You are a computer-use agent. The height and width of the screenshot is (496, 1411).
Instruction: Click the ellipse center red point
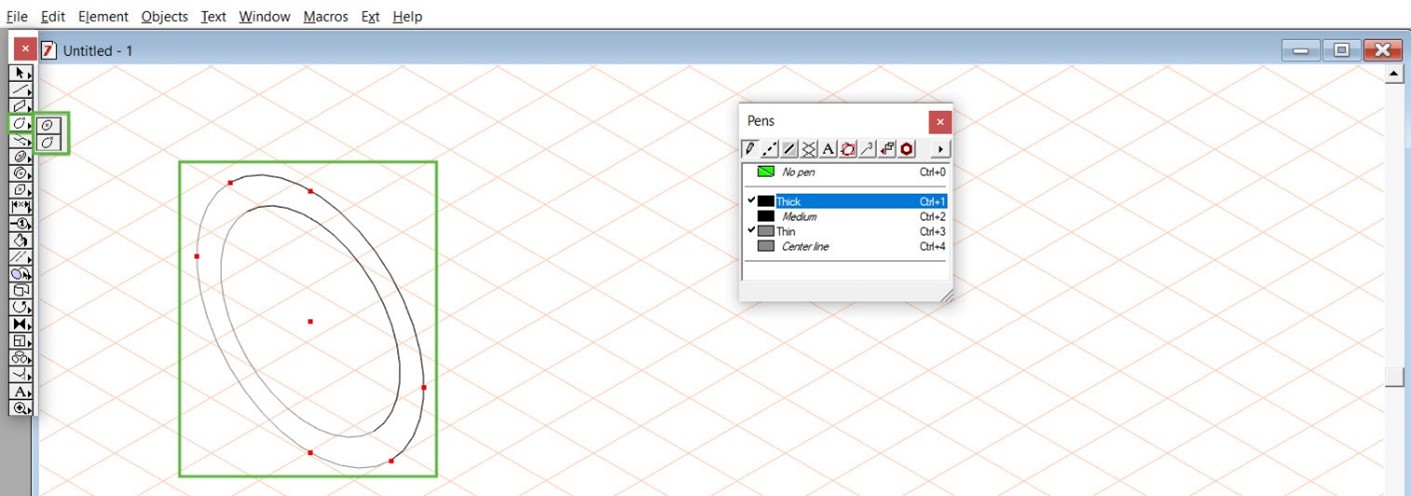tap(310, 321)
